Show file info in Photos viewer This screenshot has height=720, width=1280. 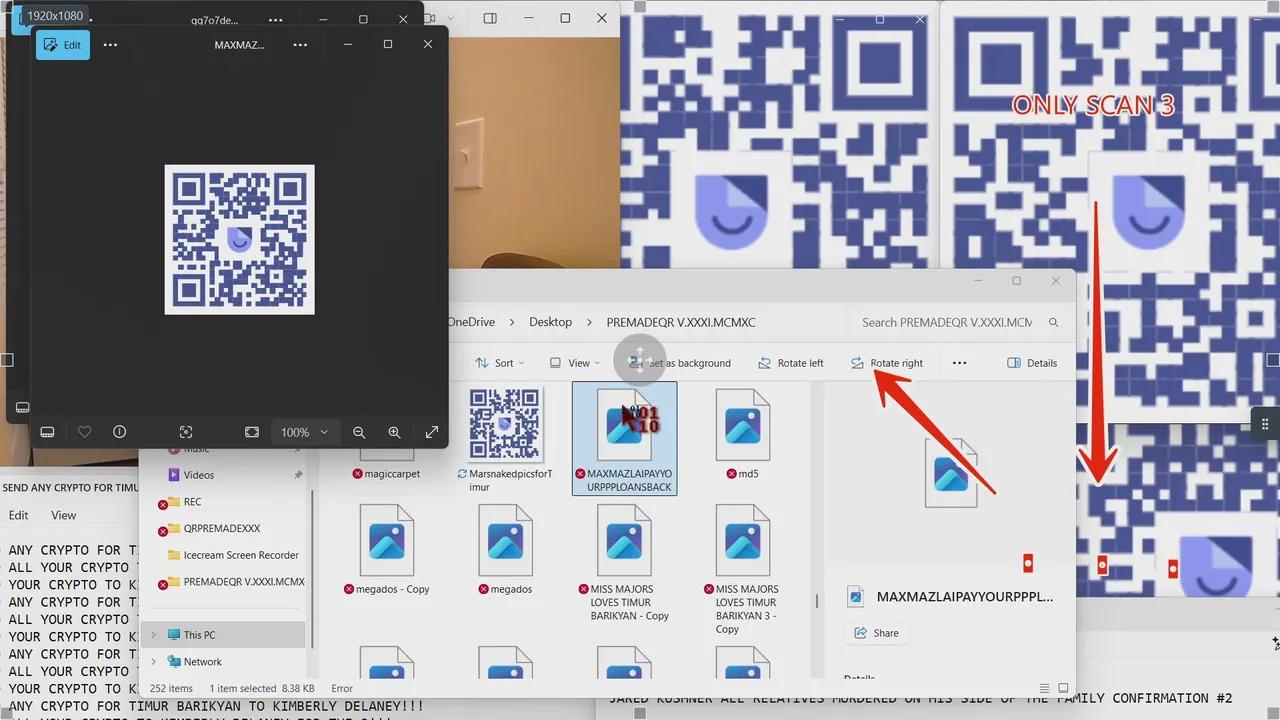click(x=120, y=432)
